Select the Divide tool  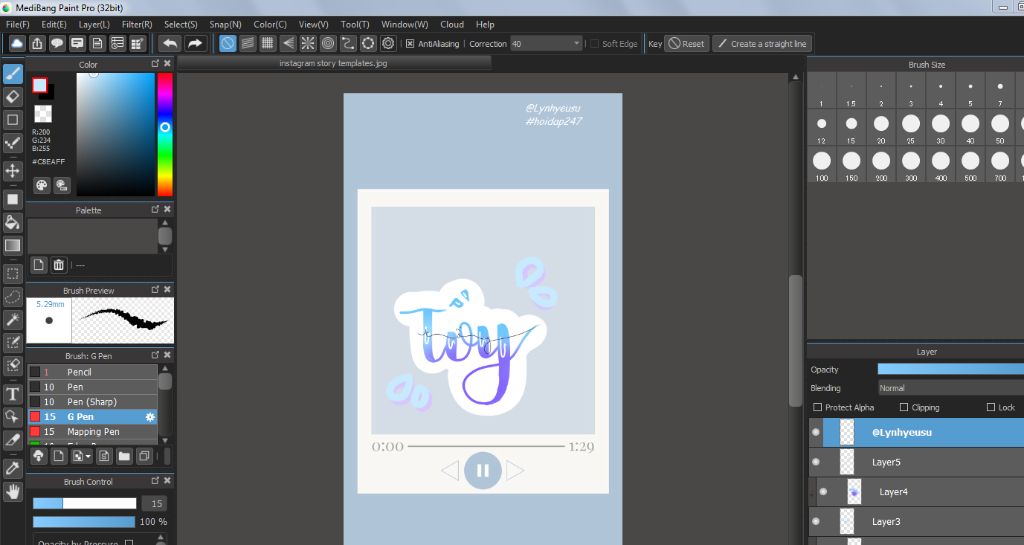click(12, 440)
